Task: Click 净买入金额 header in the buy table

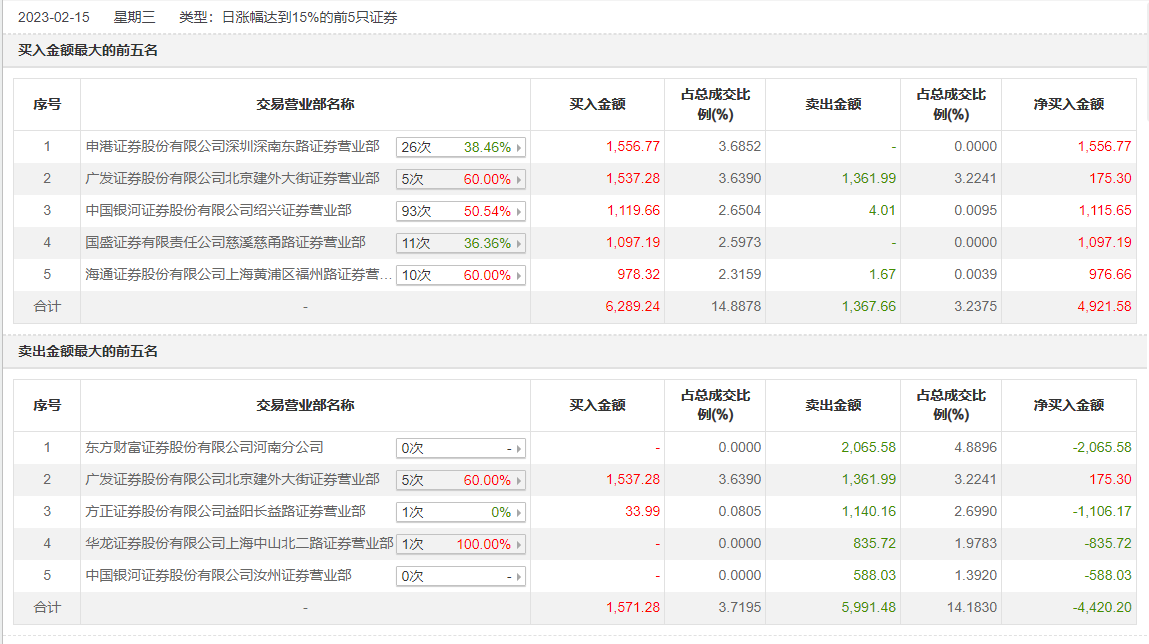Action: point(1068,104)
